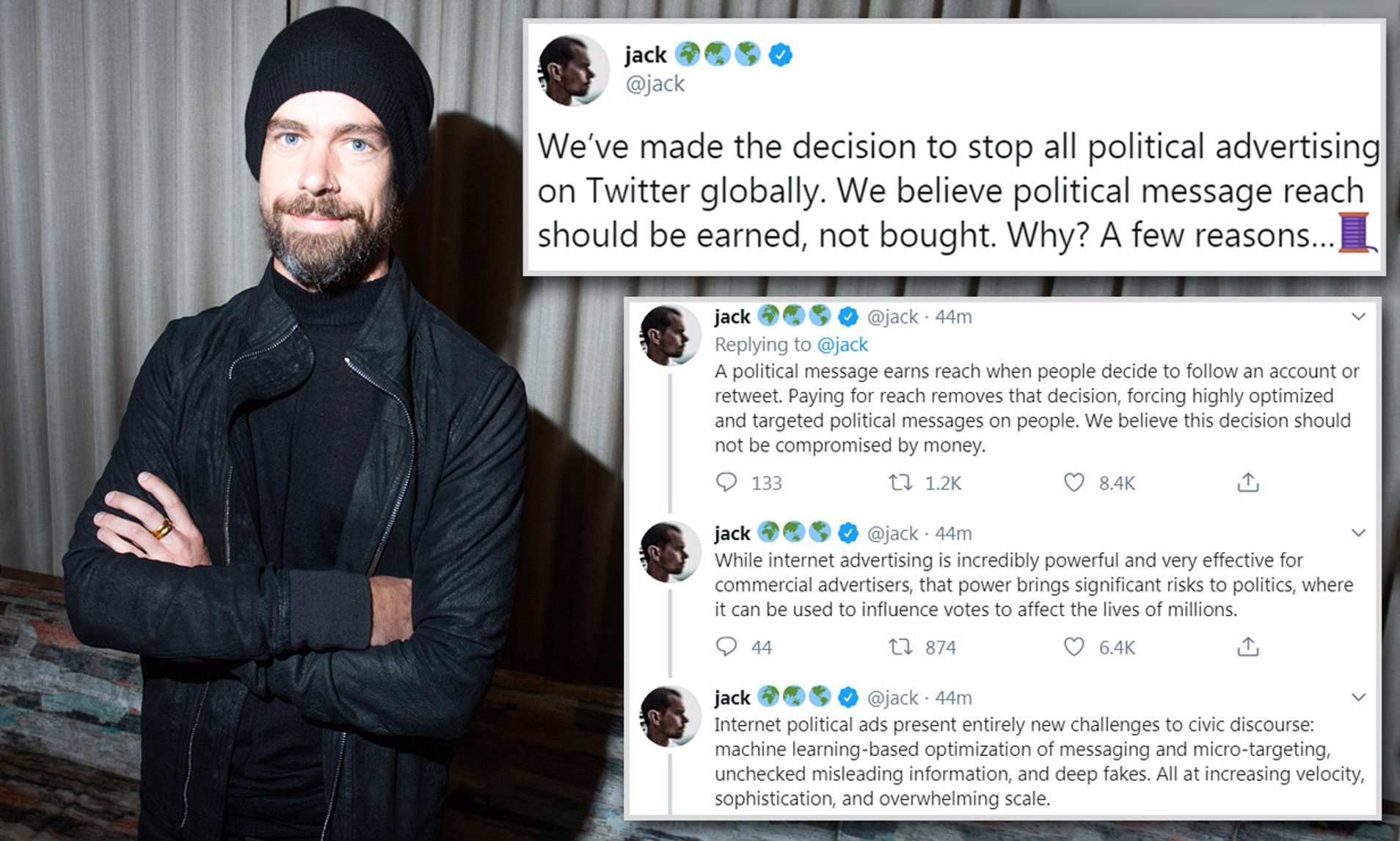
Task: Click the thread spool emoji after 'reasons...'
Action: (1356, 233)
